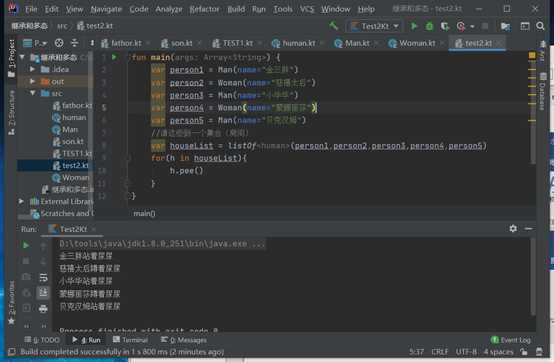Open the TODO tool window
This screenshot has height=362, width=554.
(42, 340)
